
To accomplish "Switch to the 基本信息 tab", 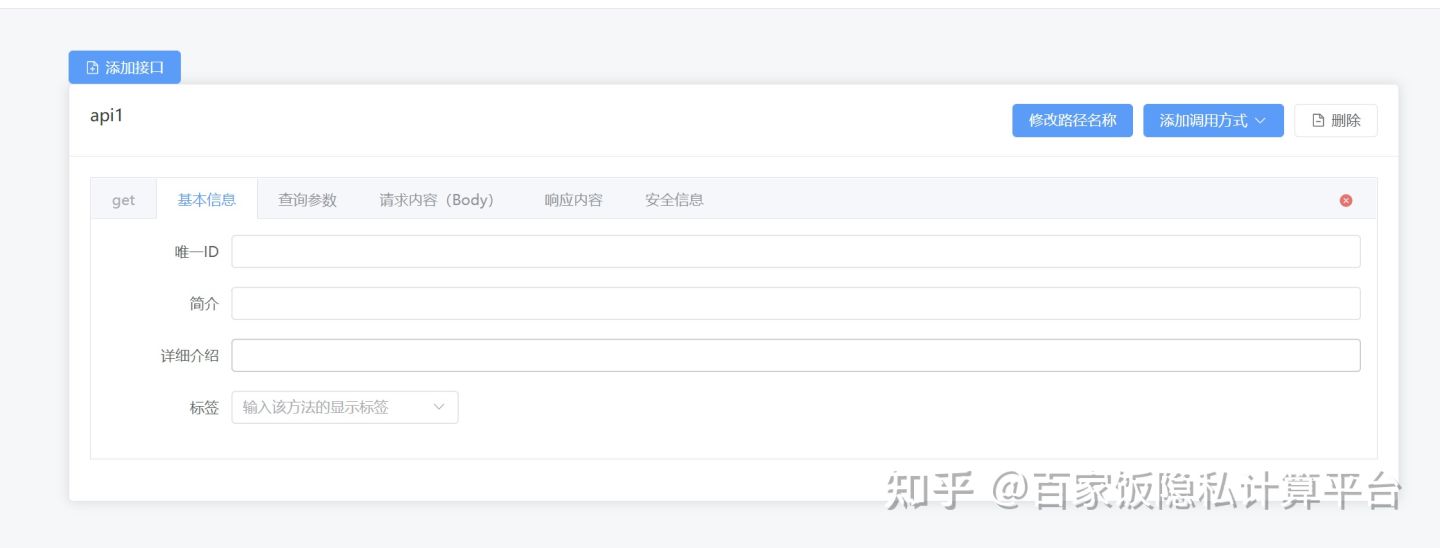I will pyautogui.click(x=207, y=199).
